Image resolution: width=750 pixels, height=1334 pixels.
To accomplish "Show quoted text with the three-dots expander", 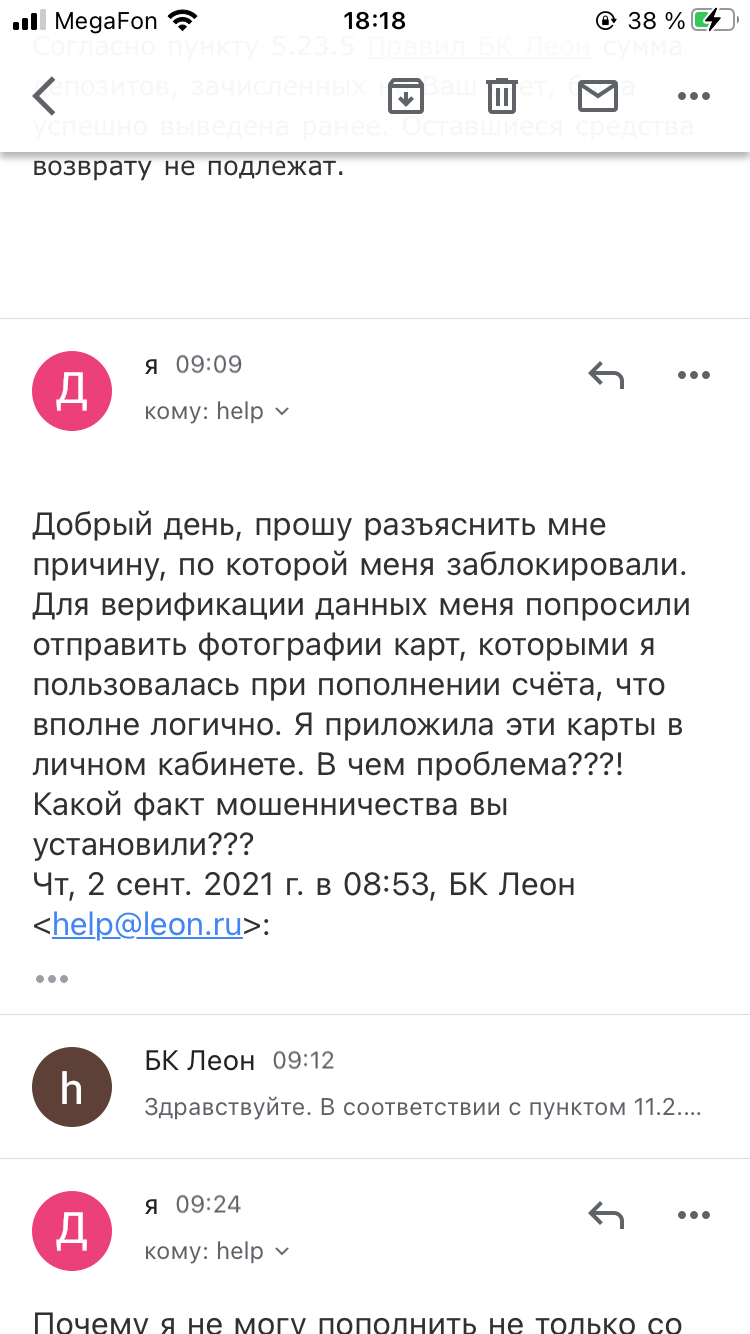I will point(52,978).
